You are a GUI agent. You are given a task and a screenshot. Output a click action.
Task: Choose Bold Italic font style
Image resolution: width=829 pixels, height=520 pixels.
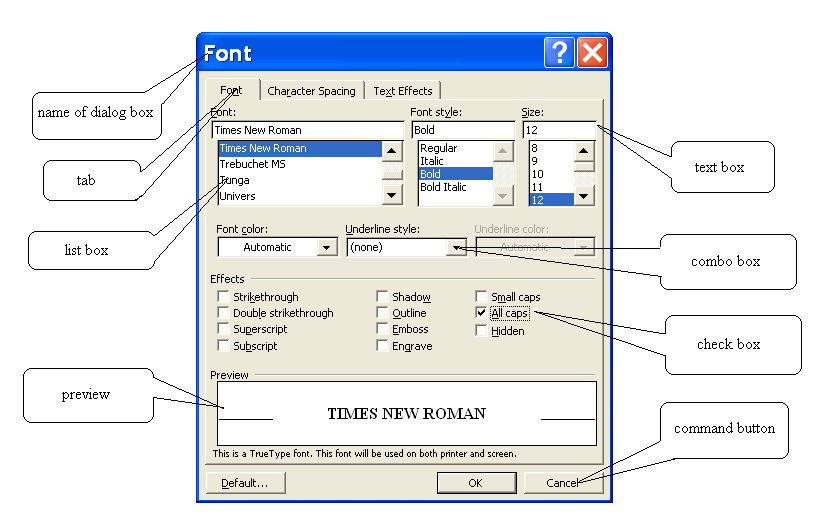pyautogui.click(x=456, y=187)
